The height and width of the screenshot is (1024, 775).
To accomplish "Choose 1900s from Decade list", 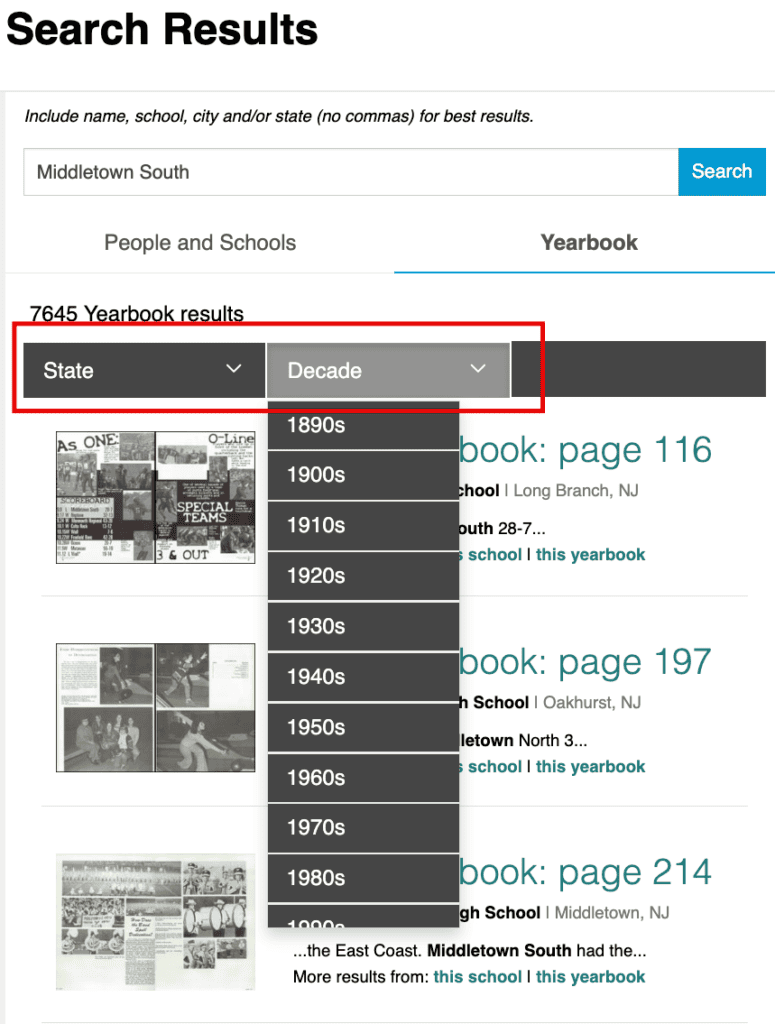I will pyautogui.click(x=363, y=475).
